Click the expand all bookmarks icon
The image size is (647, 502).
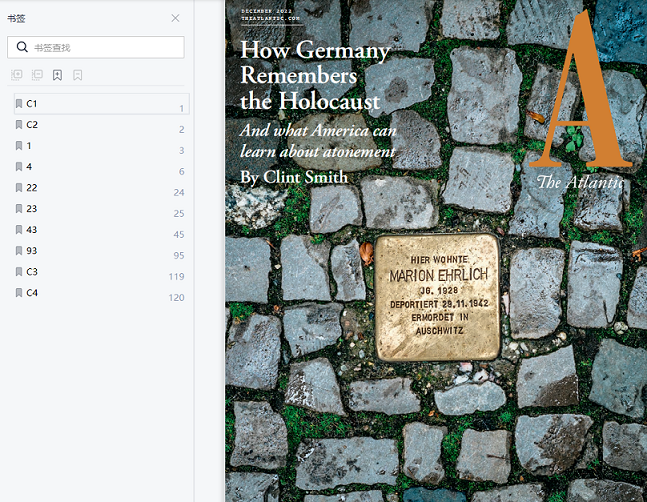click(16, 75)
